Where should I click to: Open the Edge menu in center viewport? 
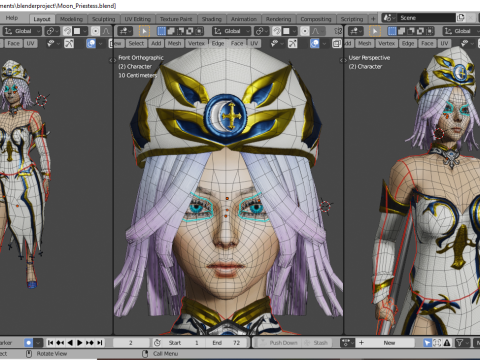(218, 43)
